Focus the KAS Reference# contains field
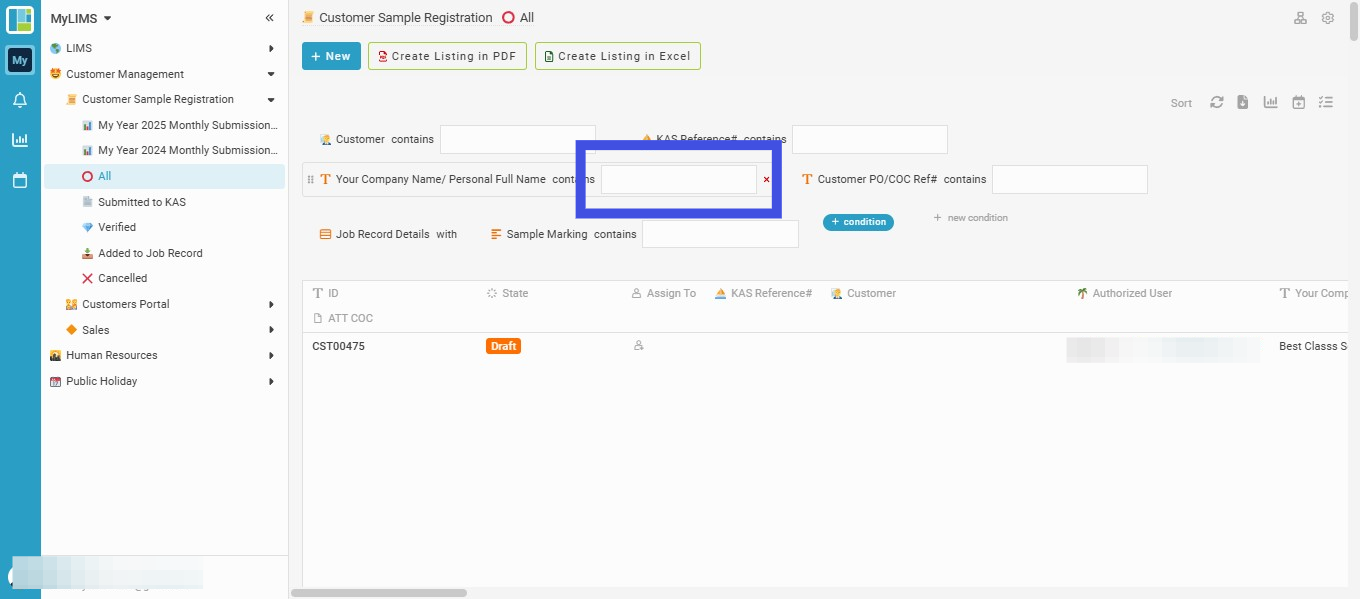 [x=870, y=139]
